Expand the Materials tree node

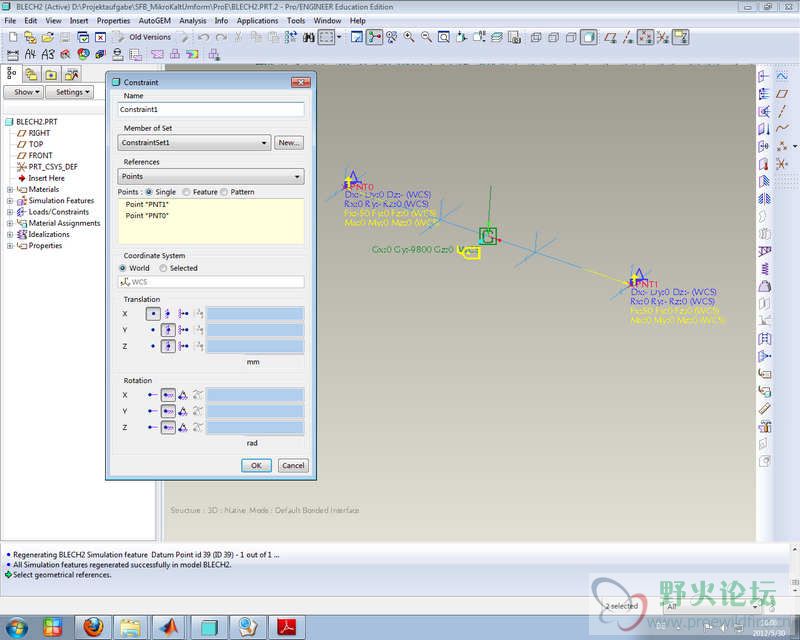[x=10, y=189]
